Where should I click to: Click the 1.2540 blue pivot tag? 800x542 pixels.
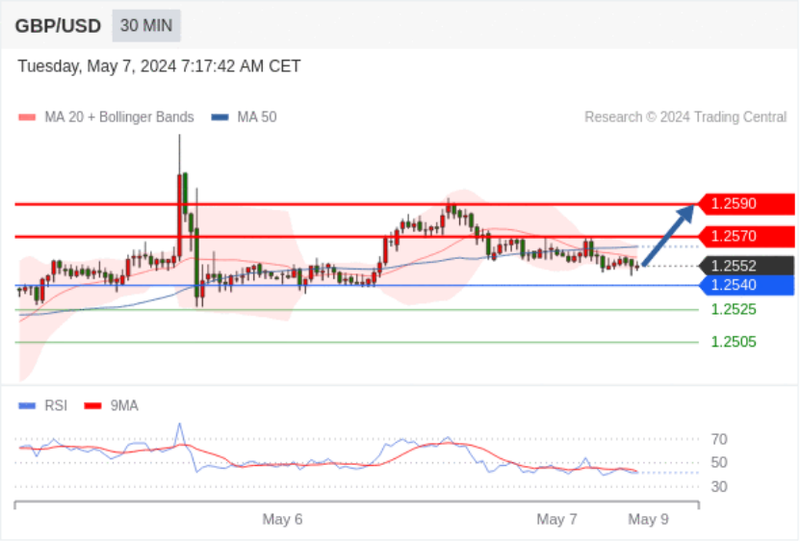point(746,285)
